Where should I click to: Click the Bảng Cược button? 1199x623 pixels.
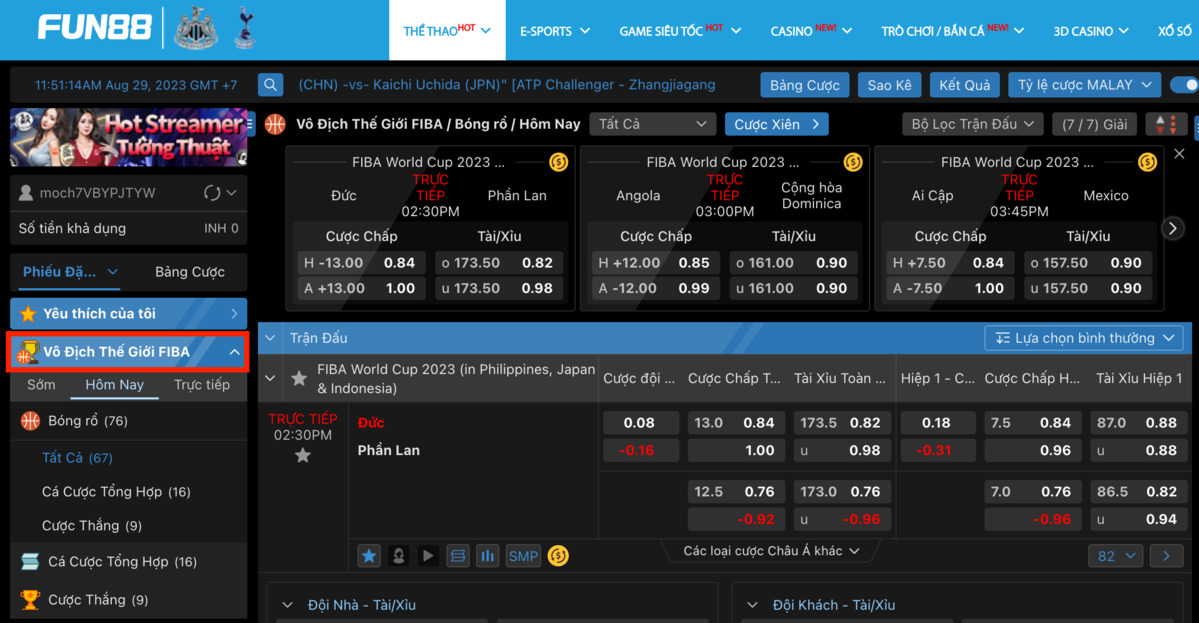pos(804,84)
